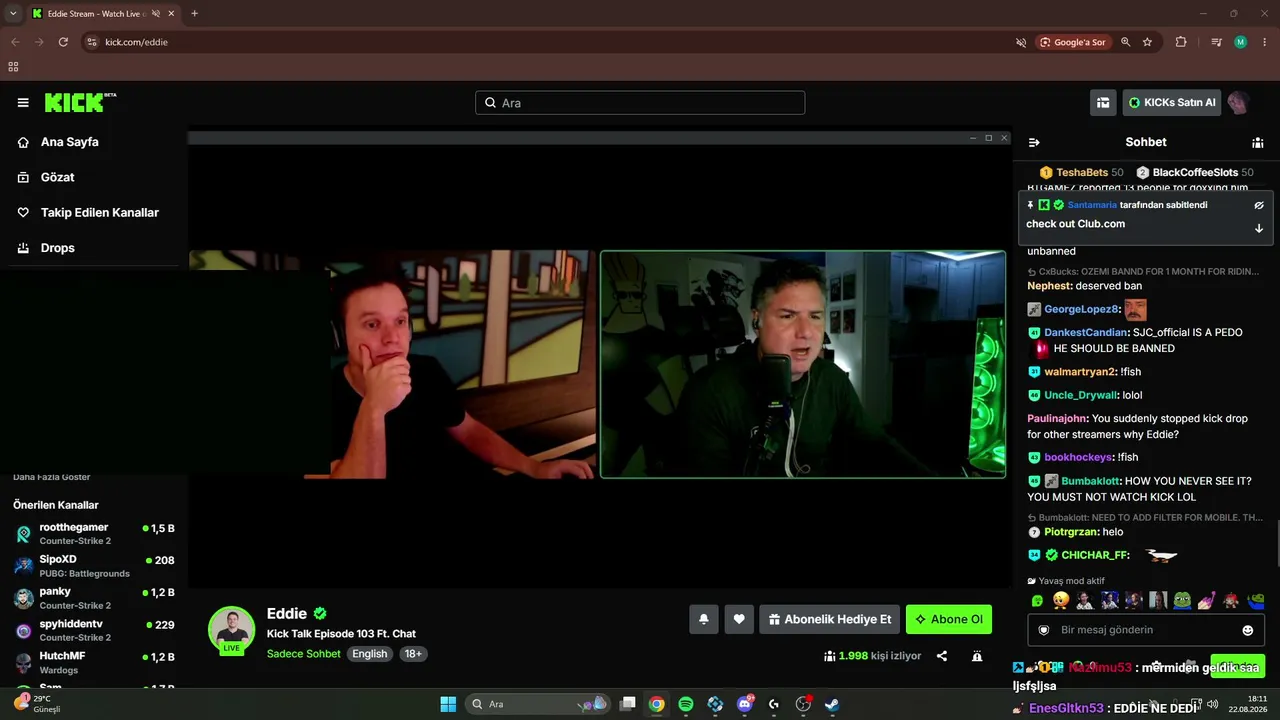Click the chat message input field
This screenshot has width=1280, height=720.
(1145, 630)
